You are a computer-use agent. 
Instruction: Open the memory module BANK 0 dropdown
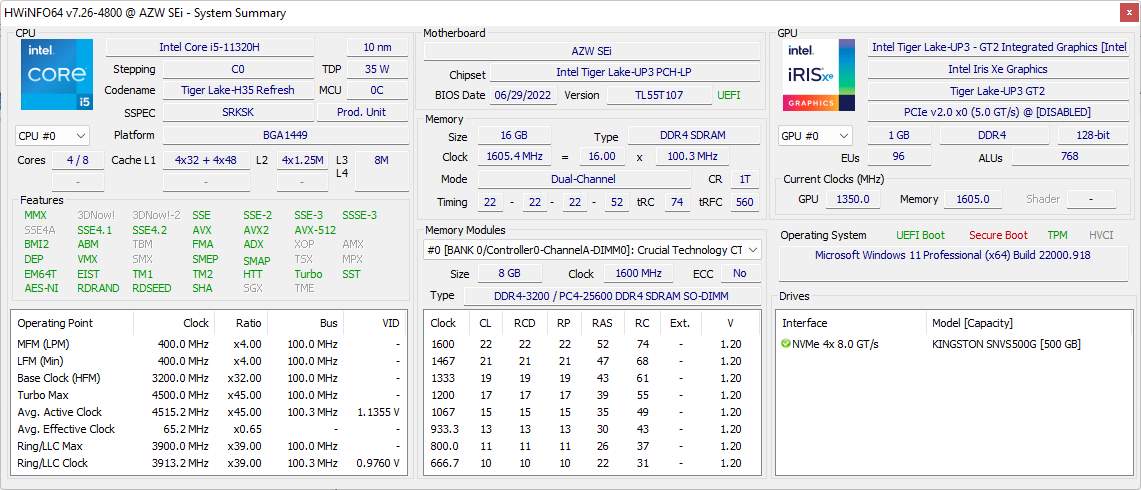click(592, 250)
